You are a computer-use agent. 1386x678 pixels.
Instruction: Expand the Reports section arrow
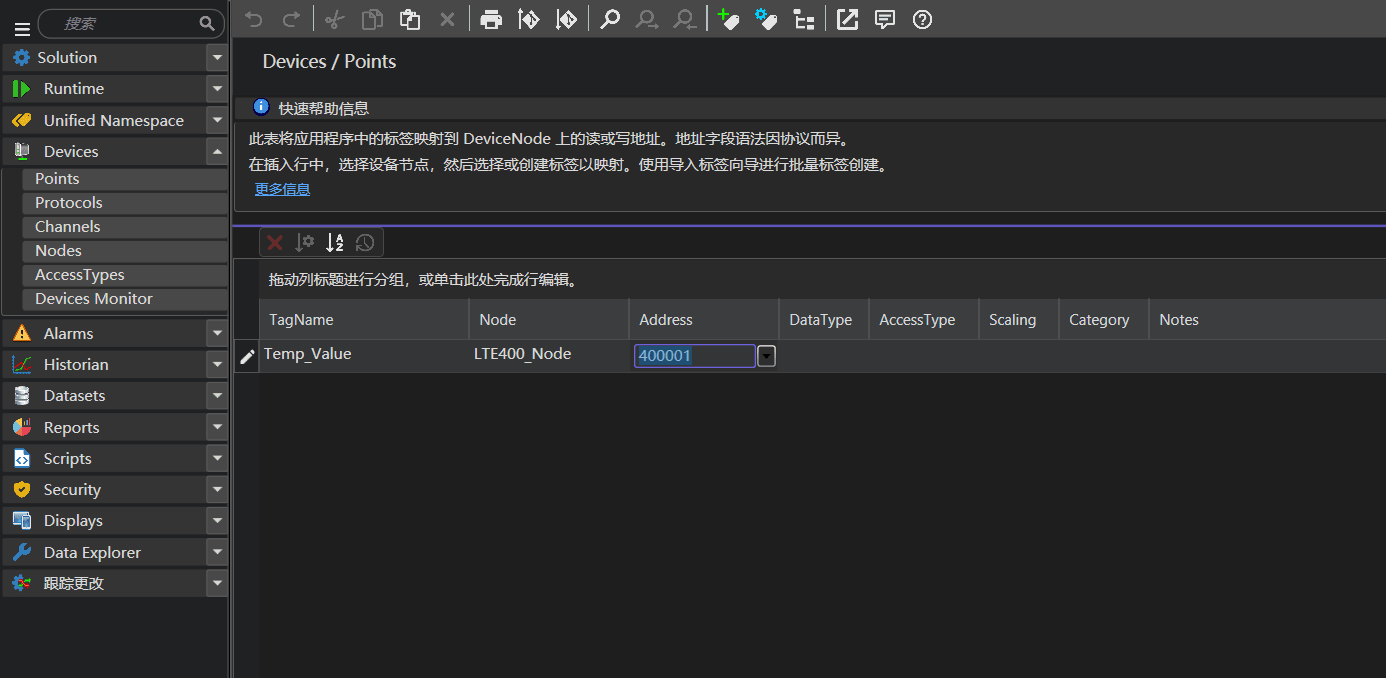pyautogui.click(x=217, y=427)
